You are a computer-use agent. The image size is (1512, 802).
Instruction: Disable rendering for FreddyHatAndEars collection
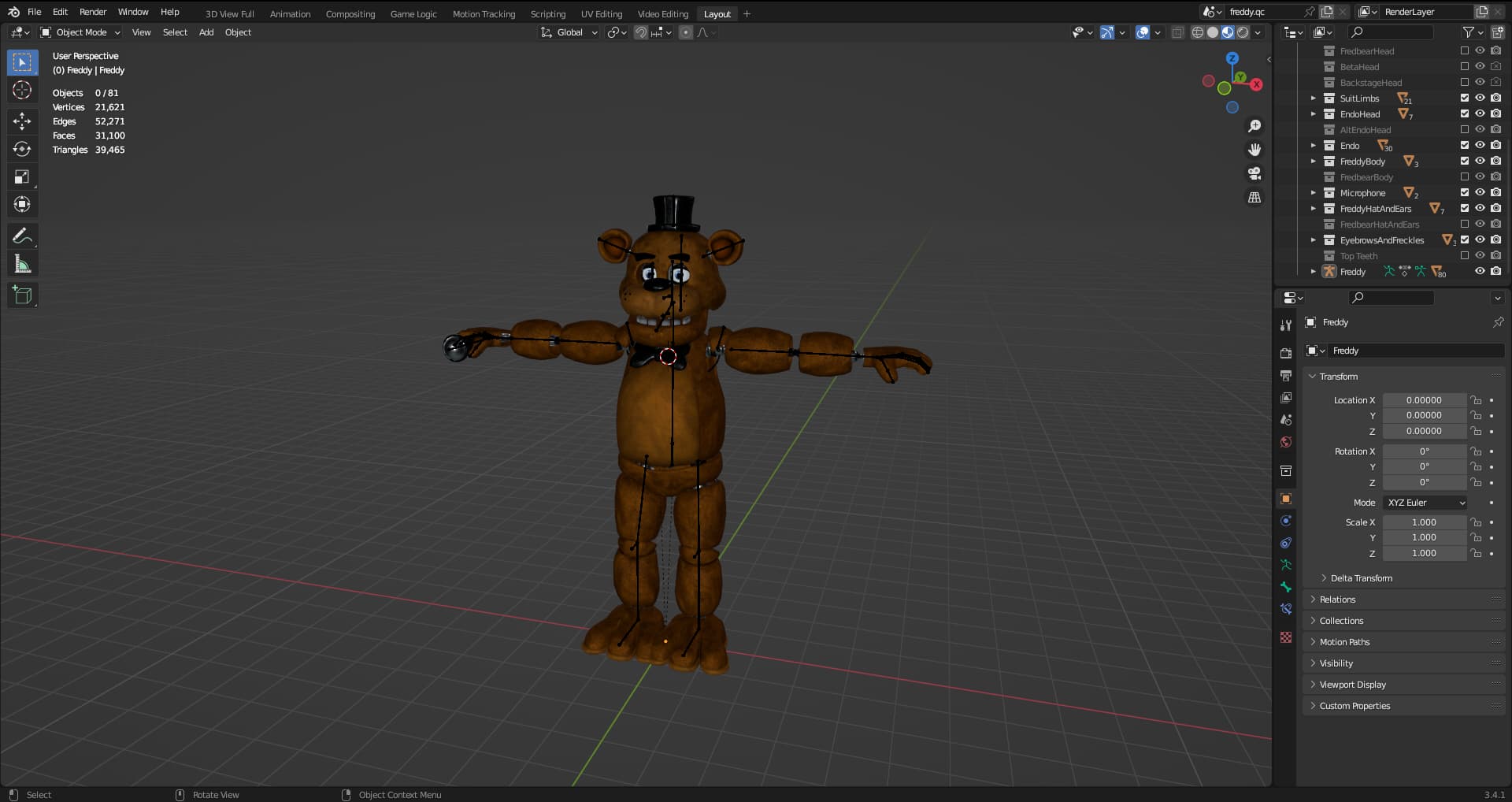point(1495,208)
